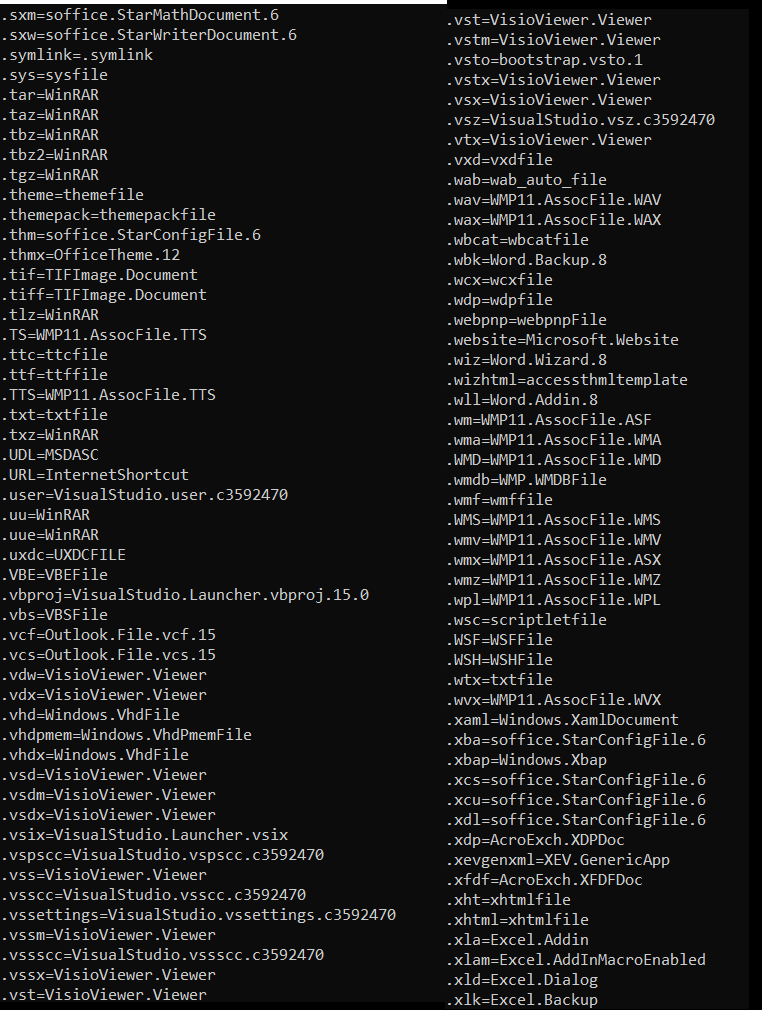
Task: Click the .txt=txtfile association line
Action: [54, 414]
